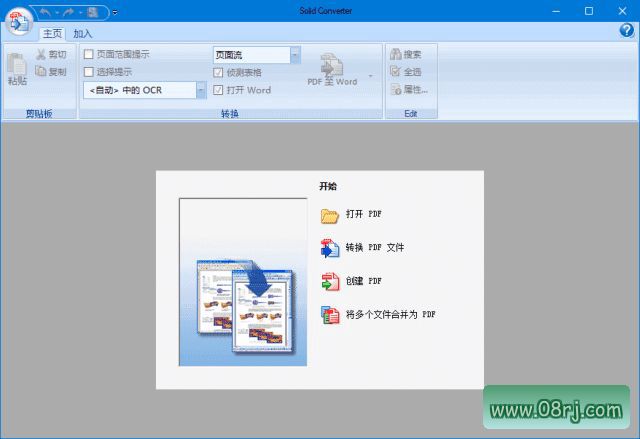
Task: Click the 打开 PDF text link
Action: (364, 214)
